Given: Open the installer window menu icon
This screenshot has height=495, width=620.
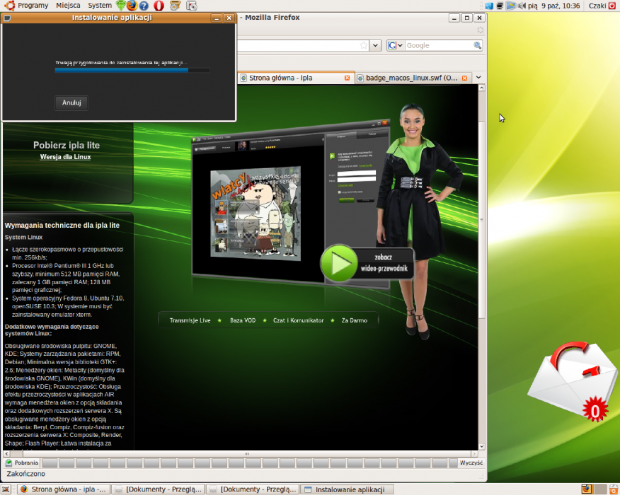Looking at the screenshot, I should (7, 18).
